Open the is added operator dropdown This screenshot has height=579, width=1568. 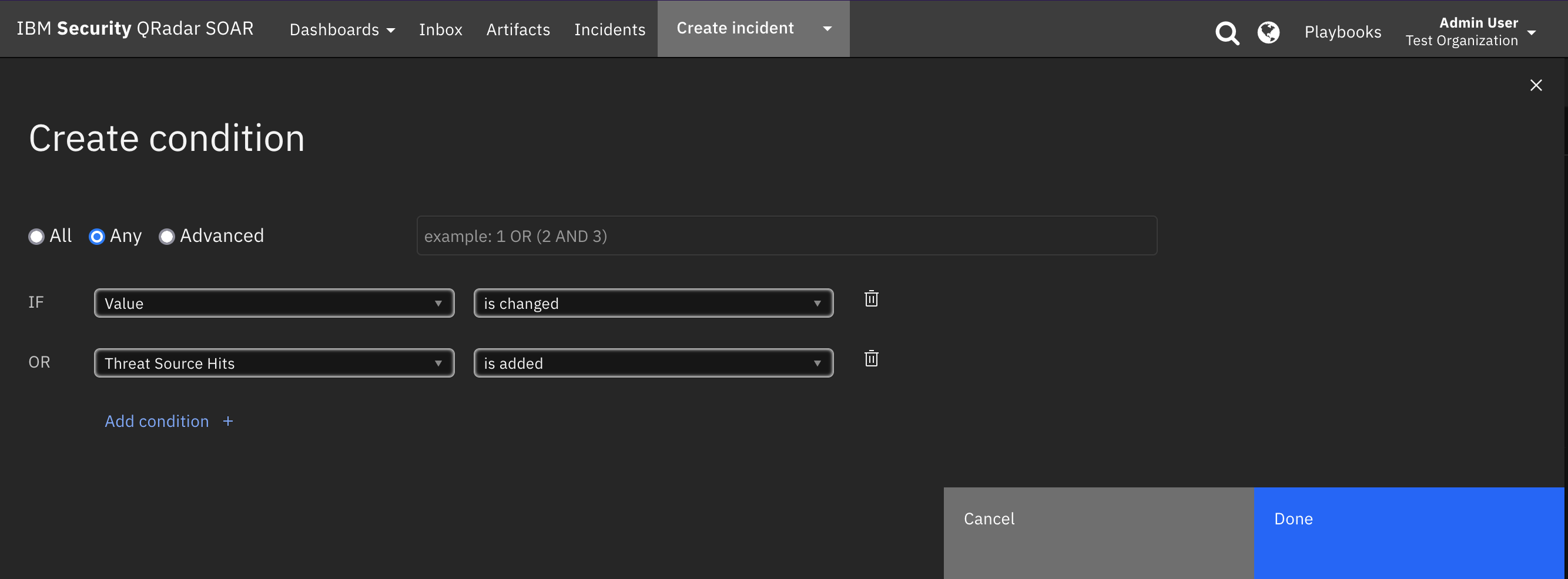652,363
